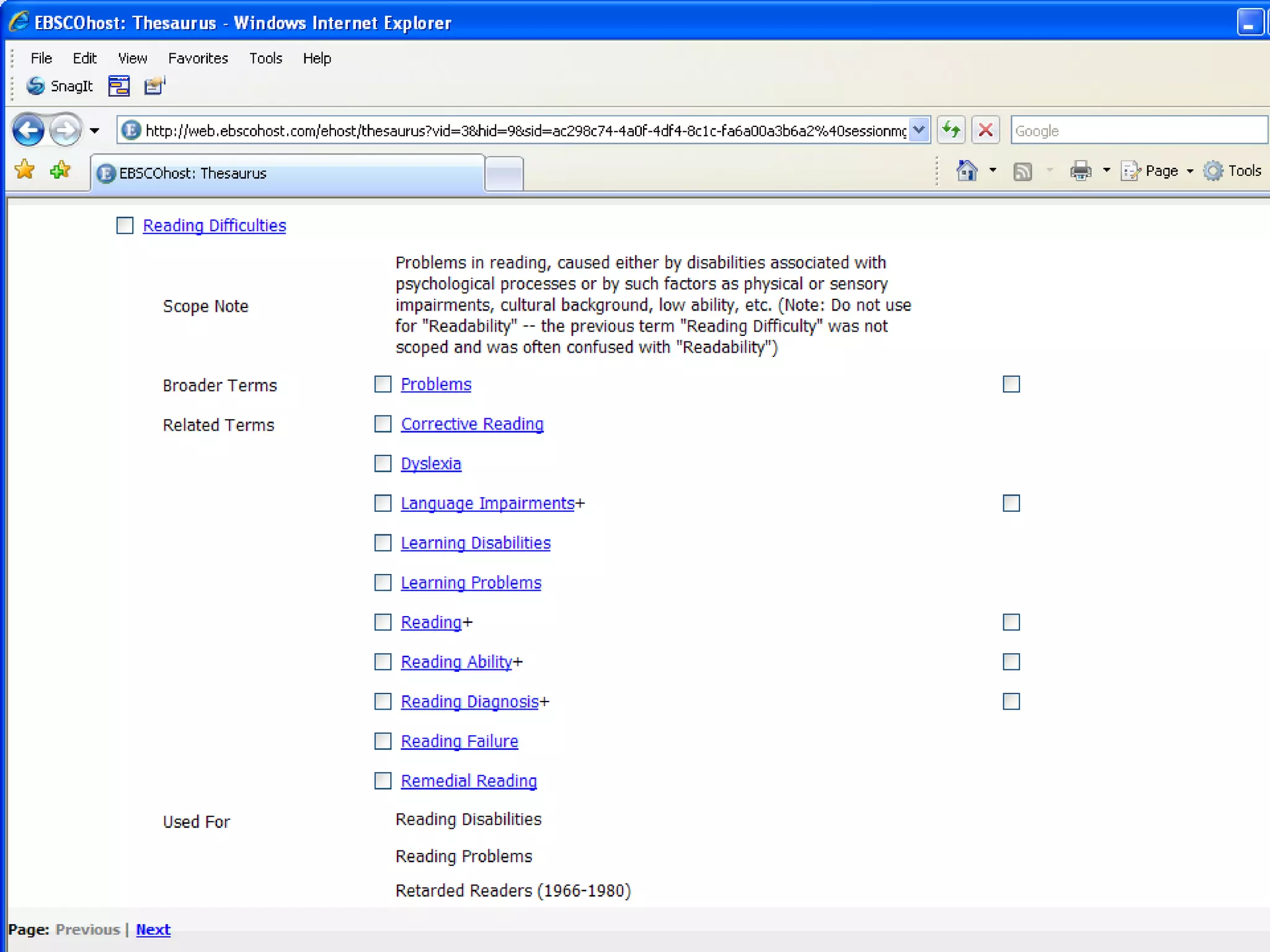Click the Refresh page icon
The height and width of the screenshot is (952, 1270).
click(x=951, y=130)
